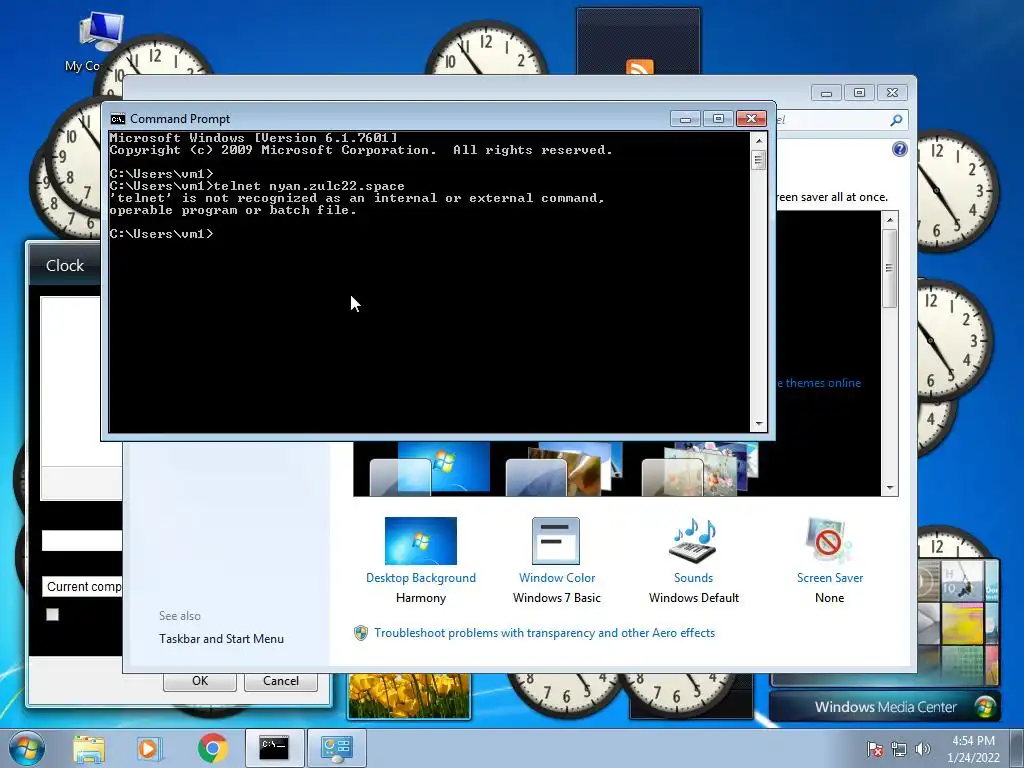Toggle the checkbox in Clock options dialog
This screenshot has height=768, width=1024.
tap(52, 615)
